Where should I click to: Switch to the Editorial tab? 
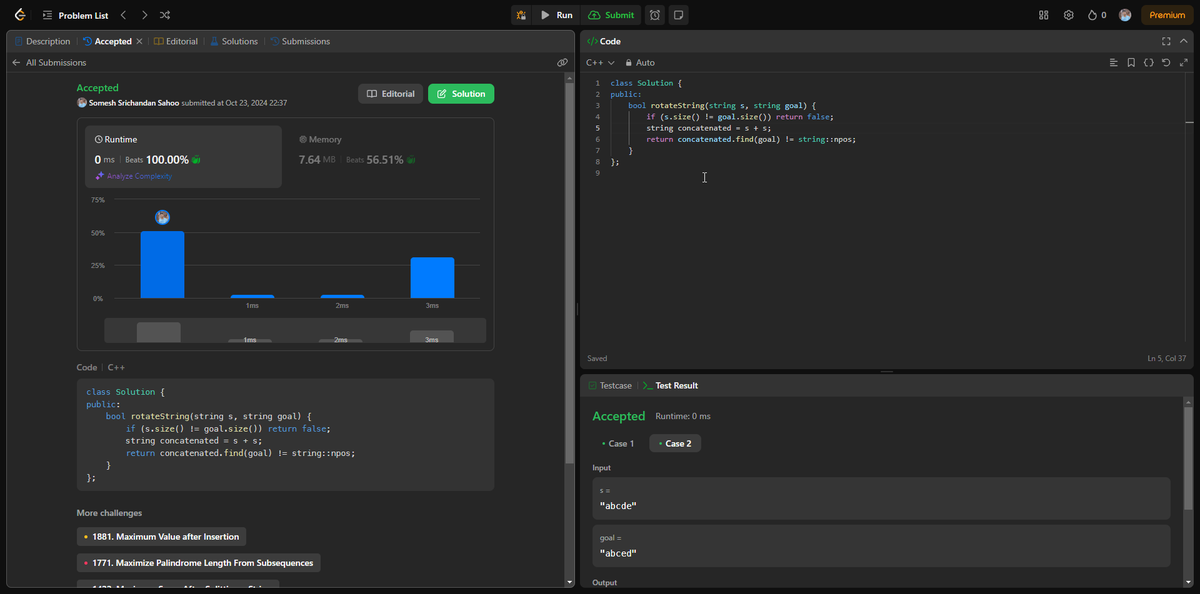pos(175,41)
